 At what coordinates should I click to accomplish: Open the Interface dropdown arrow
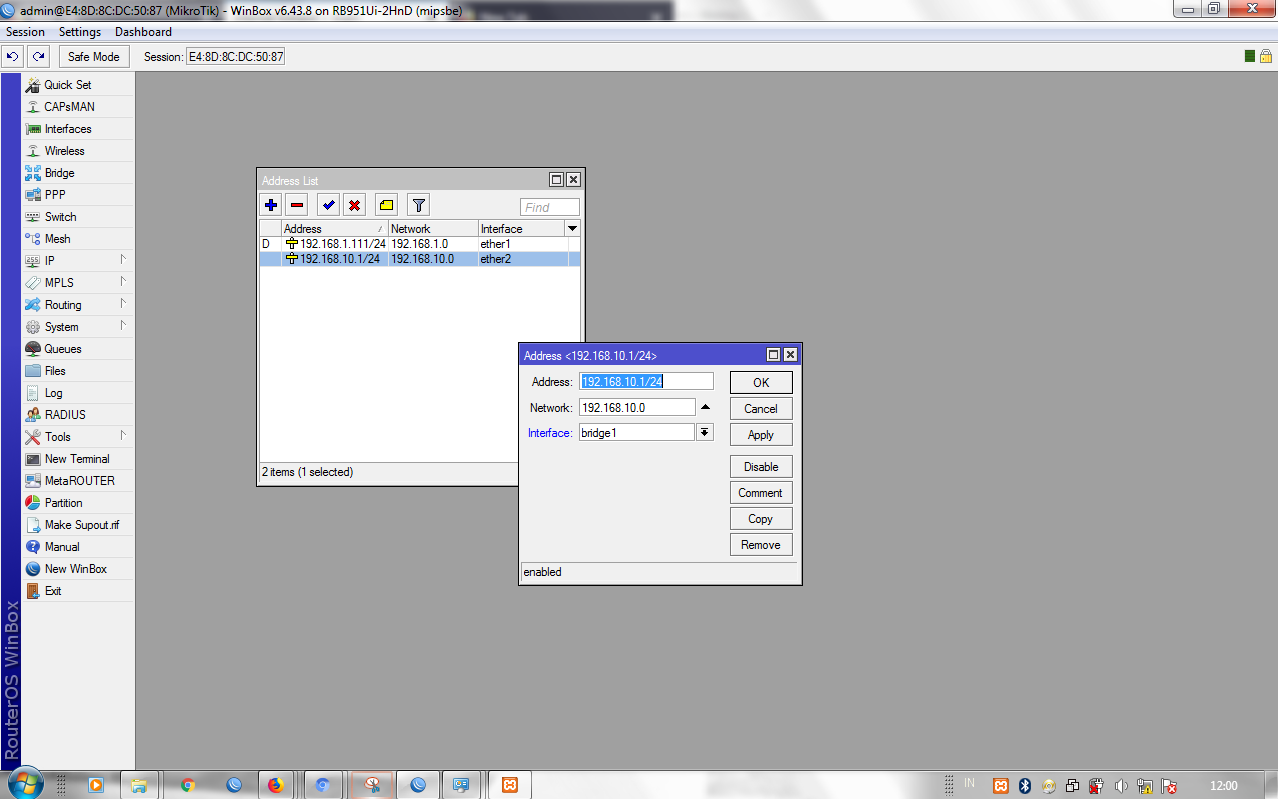[705, 432]
